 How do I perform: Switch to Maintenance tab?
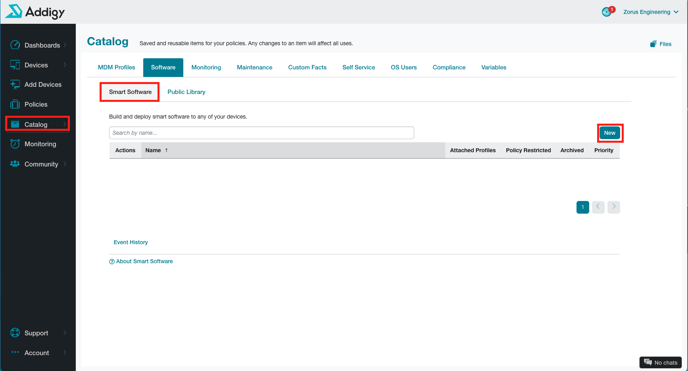point(254,67)
